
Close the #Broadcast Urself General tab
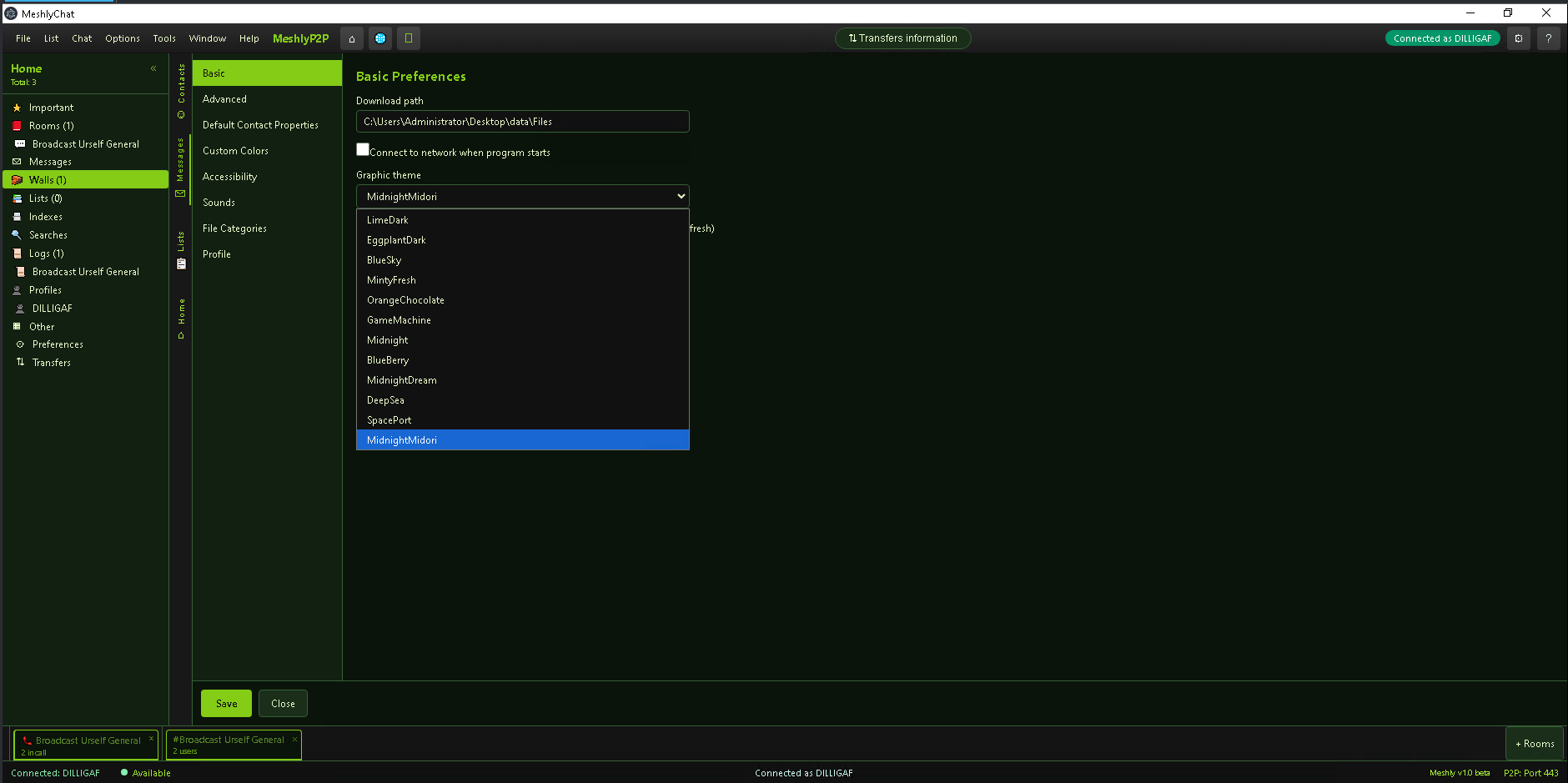294,739
